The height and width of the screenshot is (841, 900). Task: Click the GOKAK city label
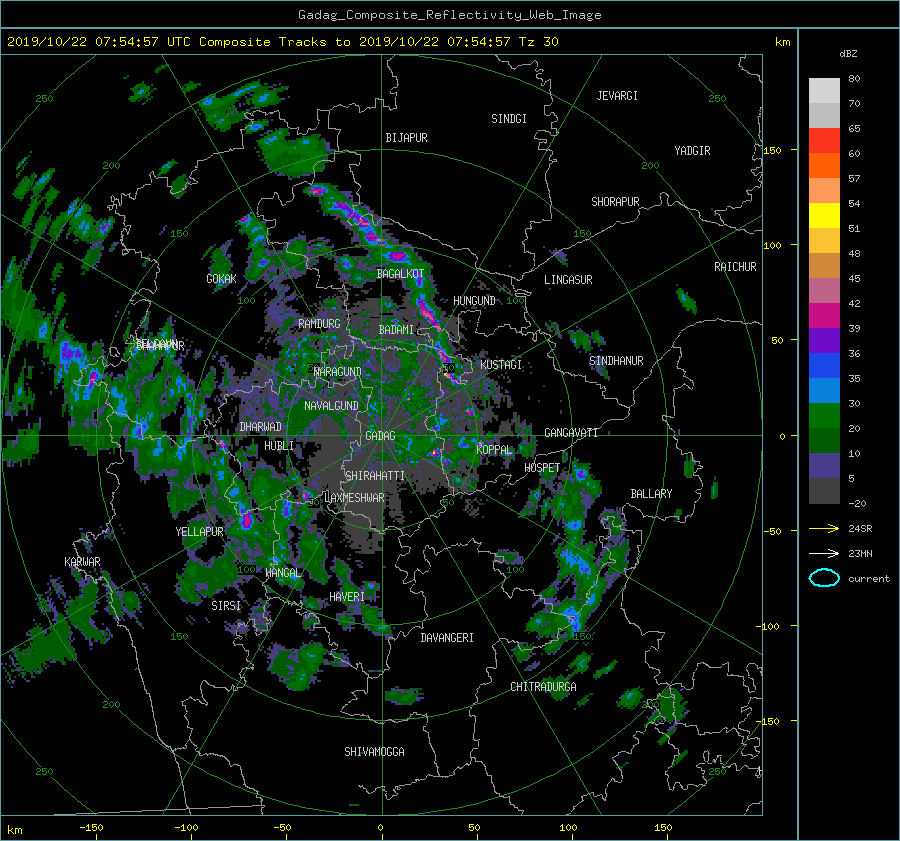(222, 279)
